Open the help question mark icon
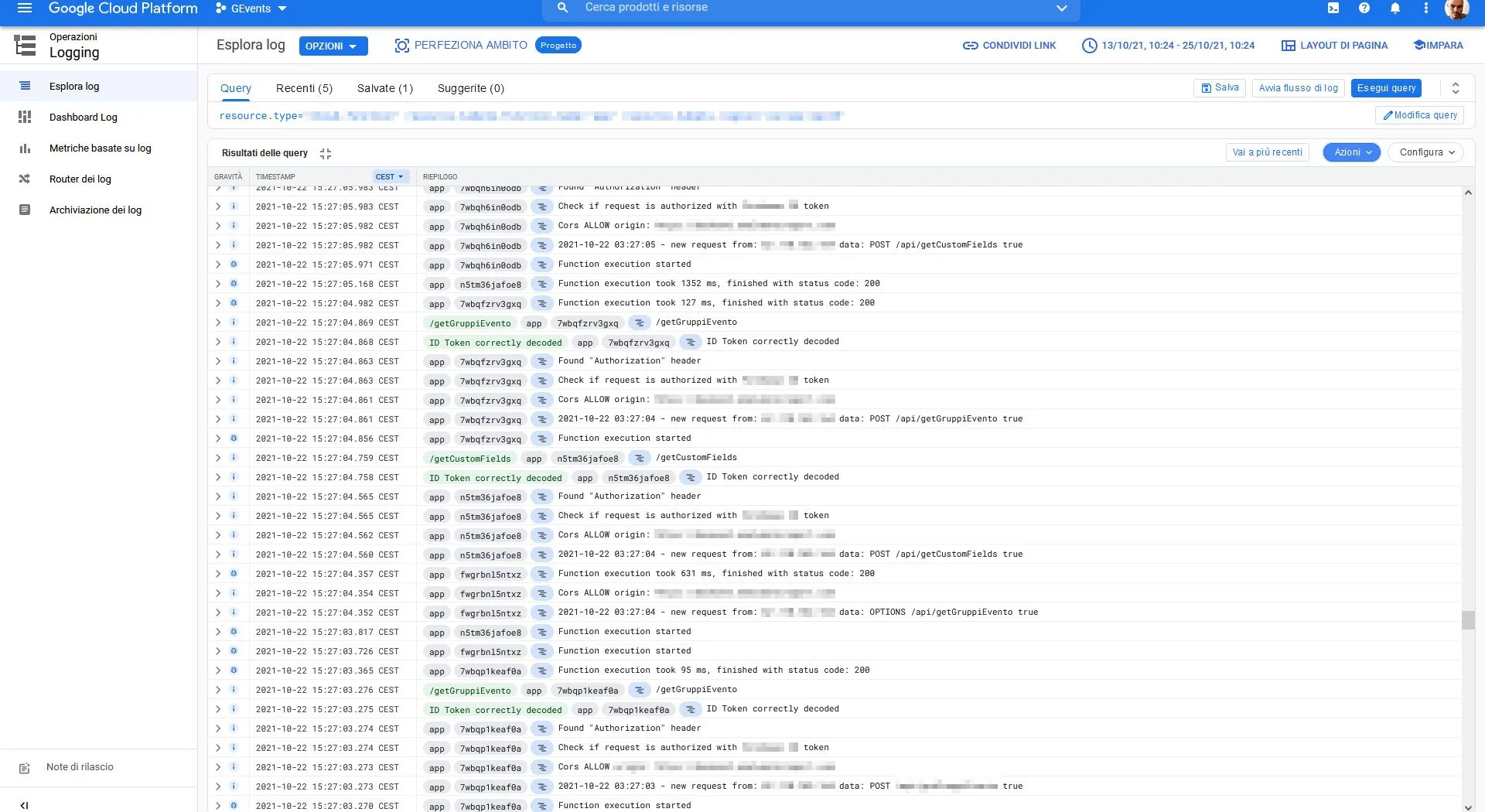The width and height of the screenshot is (1485, 812). pyautogui.click(x=1364, y=9)
